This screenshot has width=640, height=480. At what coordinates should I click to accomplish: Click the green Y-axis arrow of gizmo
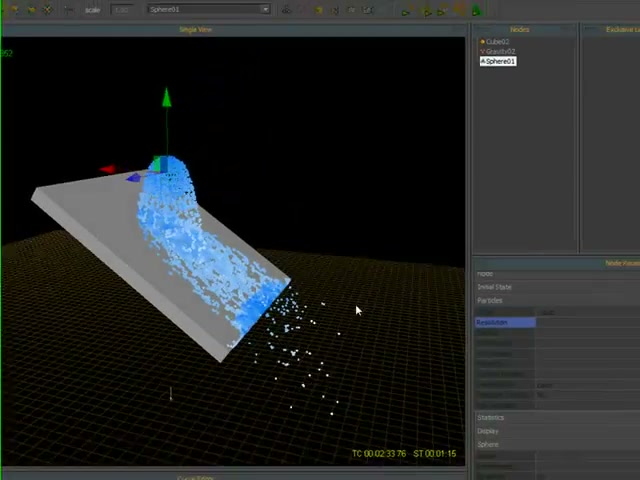[x=167, y=98]
